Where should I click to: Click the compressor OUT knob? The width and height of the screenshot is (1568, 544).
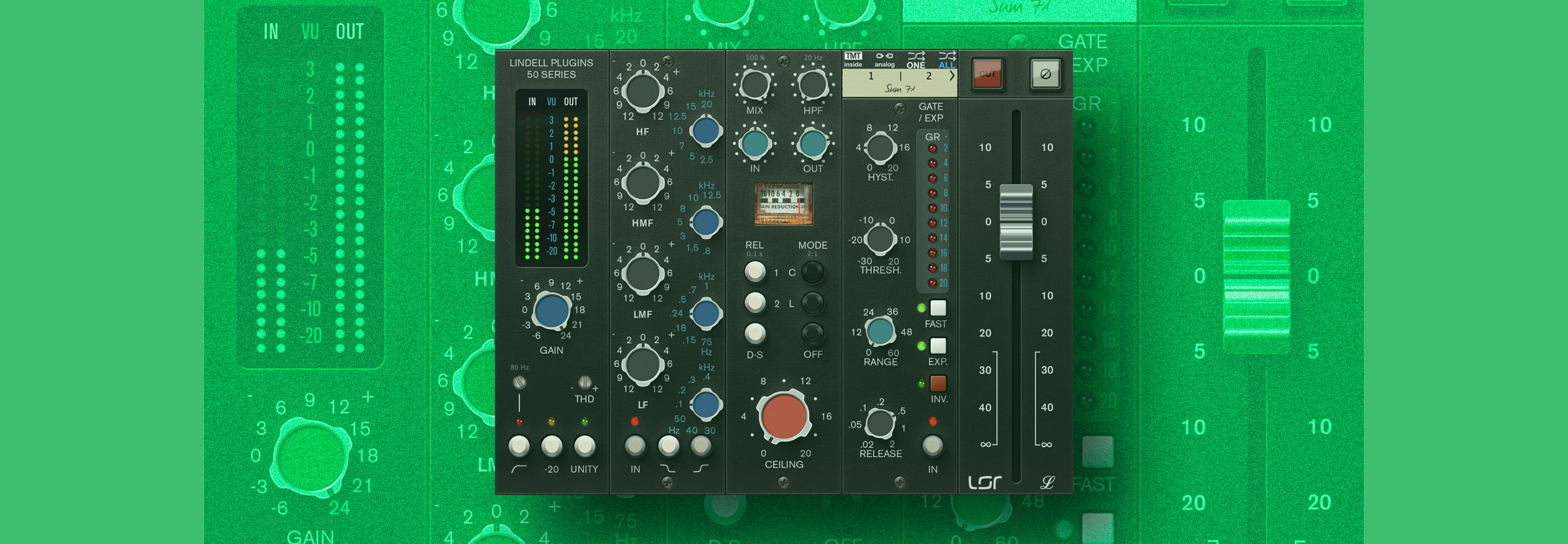813,144
